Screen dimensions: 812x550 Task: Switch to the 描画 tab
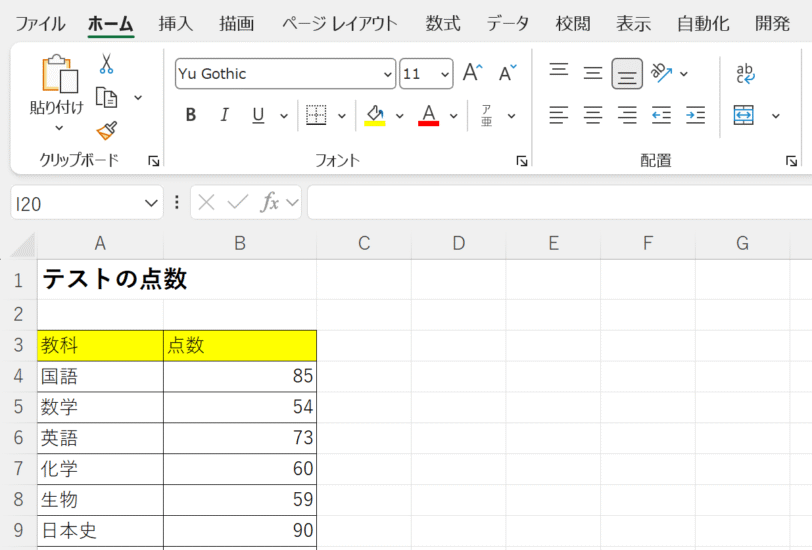point(236,24)
